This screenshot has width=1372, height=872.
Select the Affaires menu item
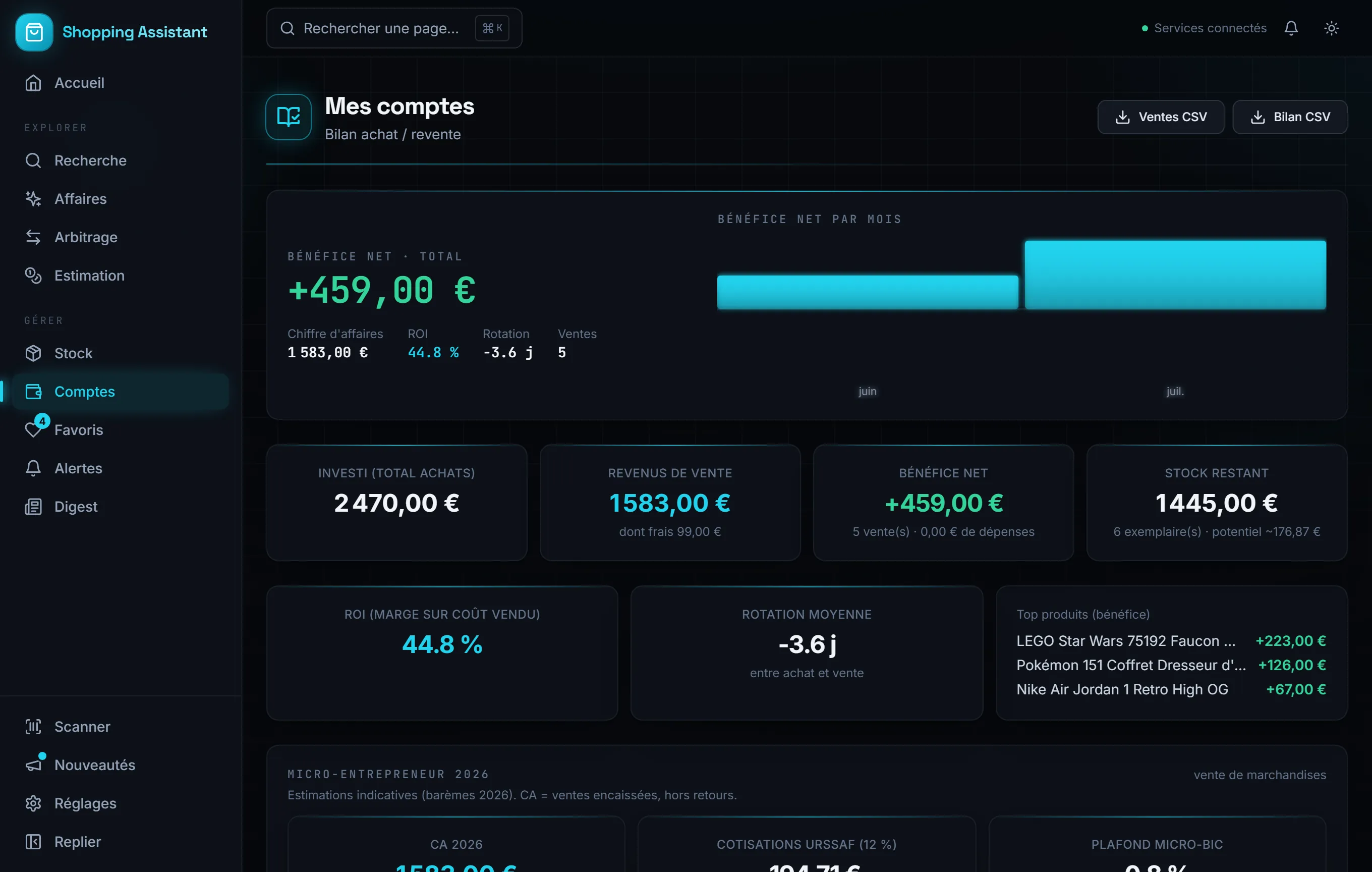pos(121,199)
